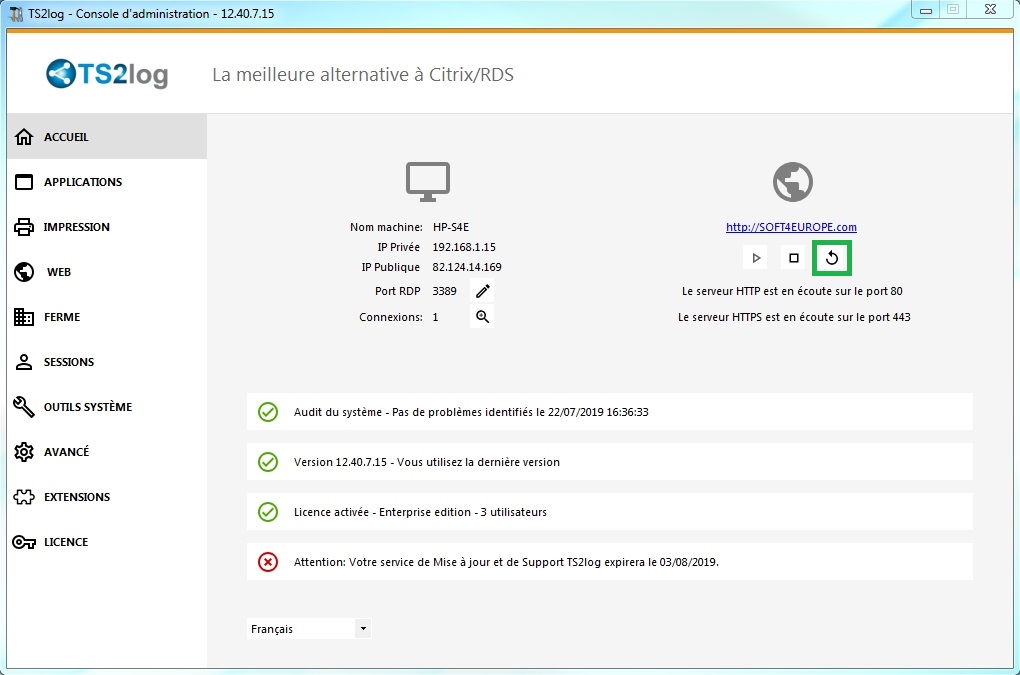The height and width of the screenshot is (675, 1020).
Task: Open the Licence section
Action: pyautogui.click(x=107, y=542)
